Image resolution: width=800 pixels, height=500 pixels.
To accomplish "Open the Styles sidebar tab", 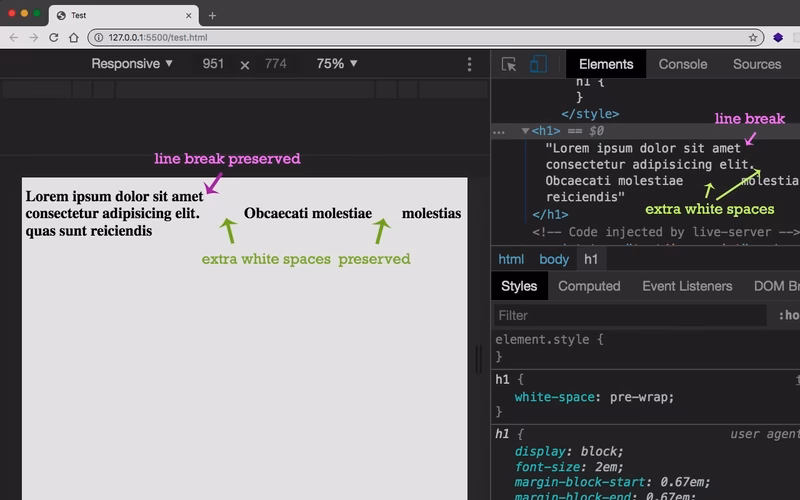I will click(519, 286).
